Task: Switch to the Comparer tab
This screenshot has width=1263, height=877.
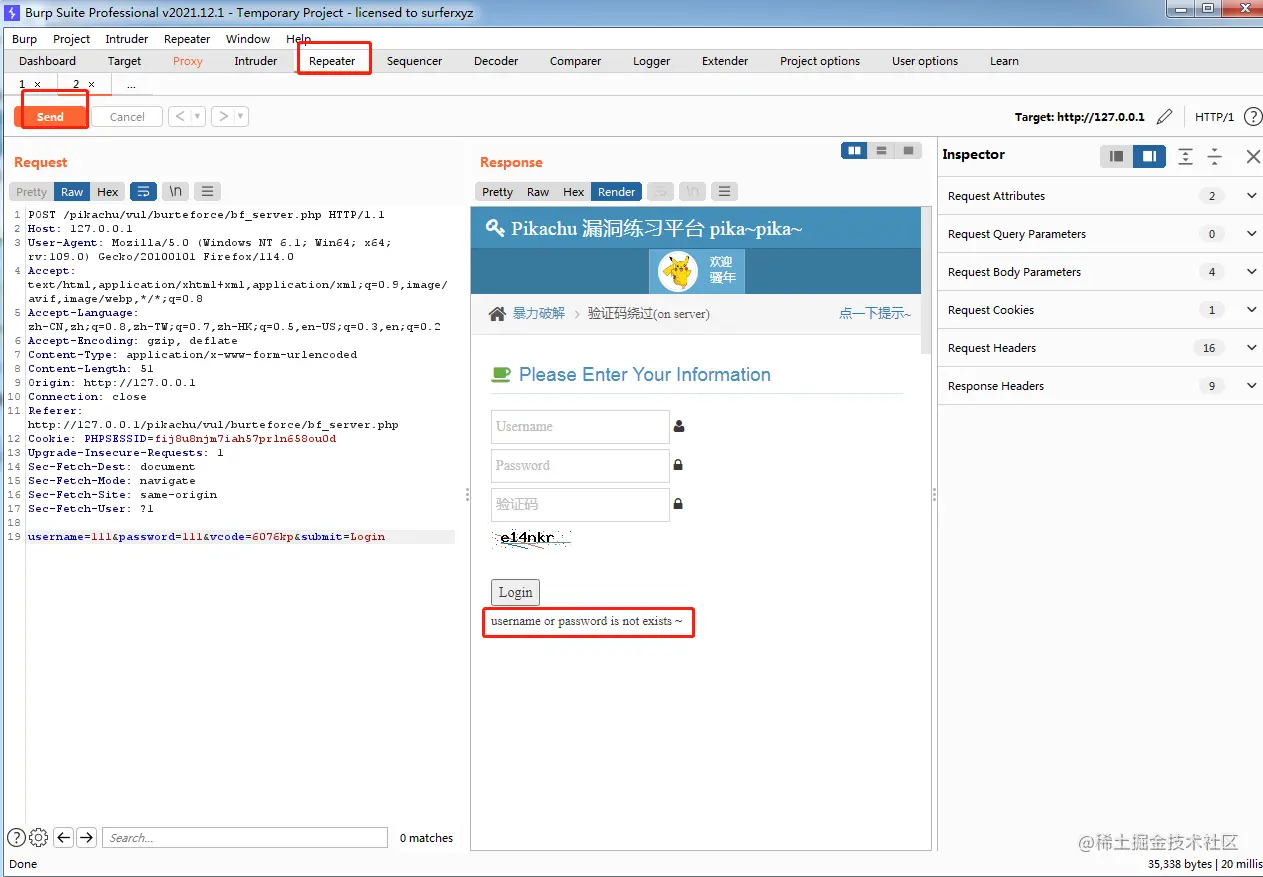Action: pos(576,61)
